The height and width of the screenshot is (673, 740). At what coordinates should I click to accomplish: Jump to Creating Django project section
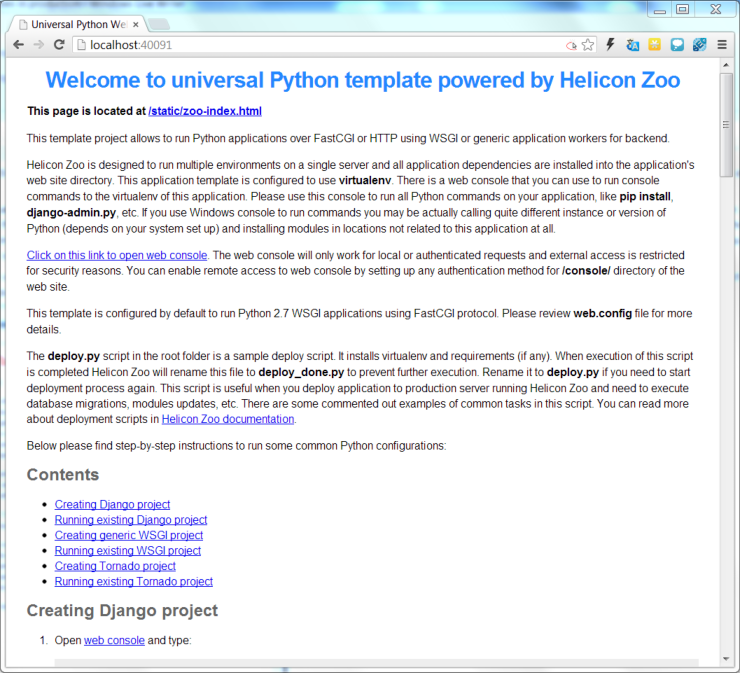click(112, 505)
